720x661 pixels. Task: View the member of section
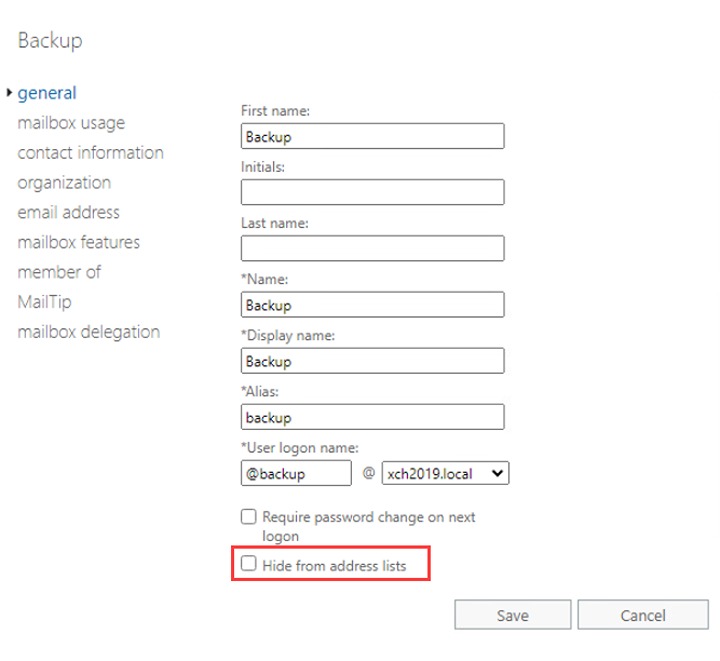(x=59, y=272)
